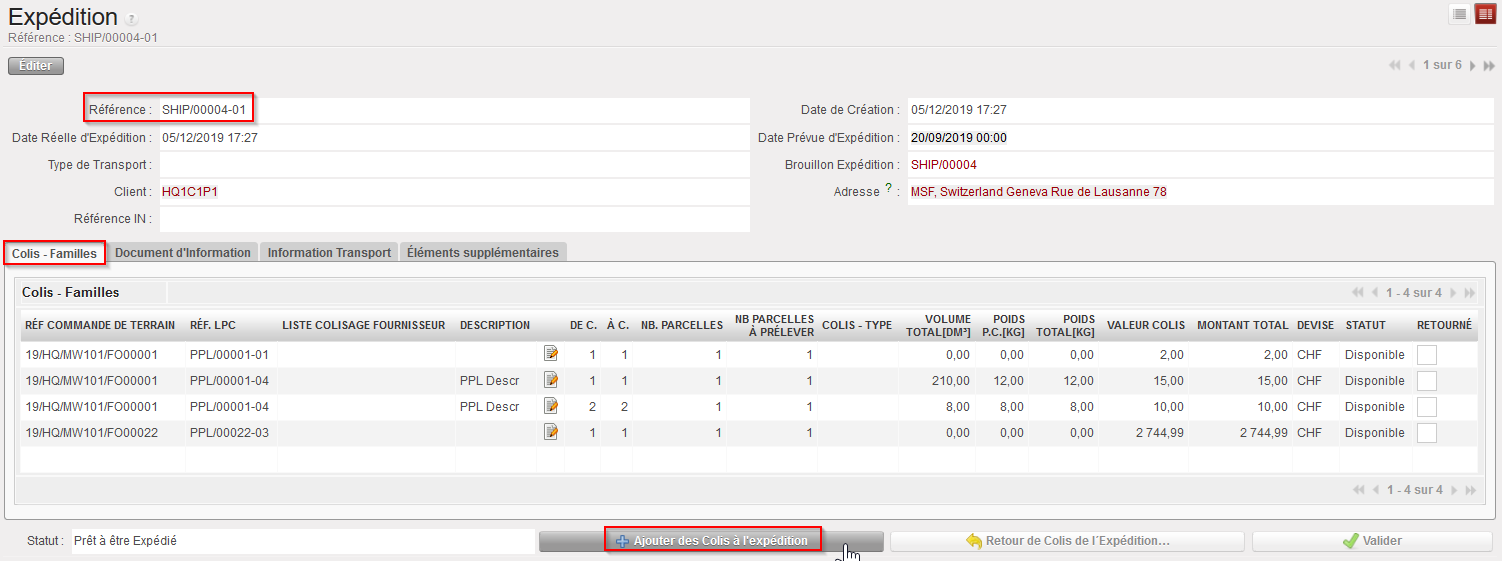Open the SHIP/00004 brouillon link

coord(943,165)
